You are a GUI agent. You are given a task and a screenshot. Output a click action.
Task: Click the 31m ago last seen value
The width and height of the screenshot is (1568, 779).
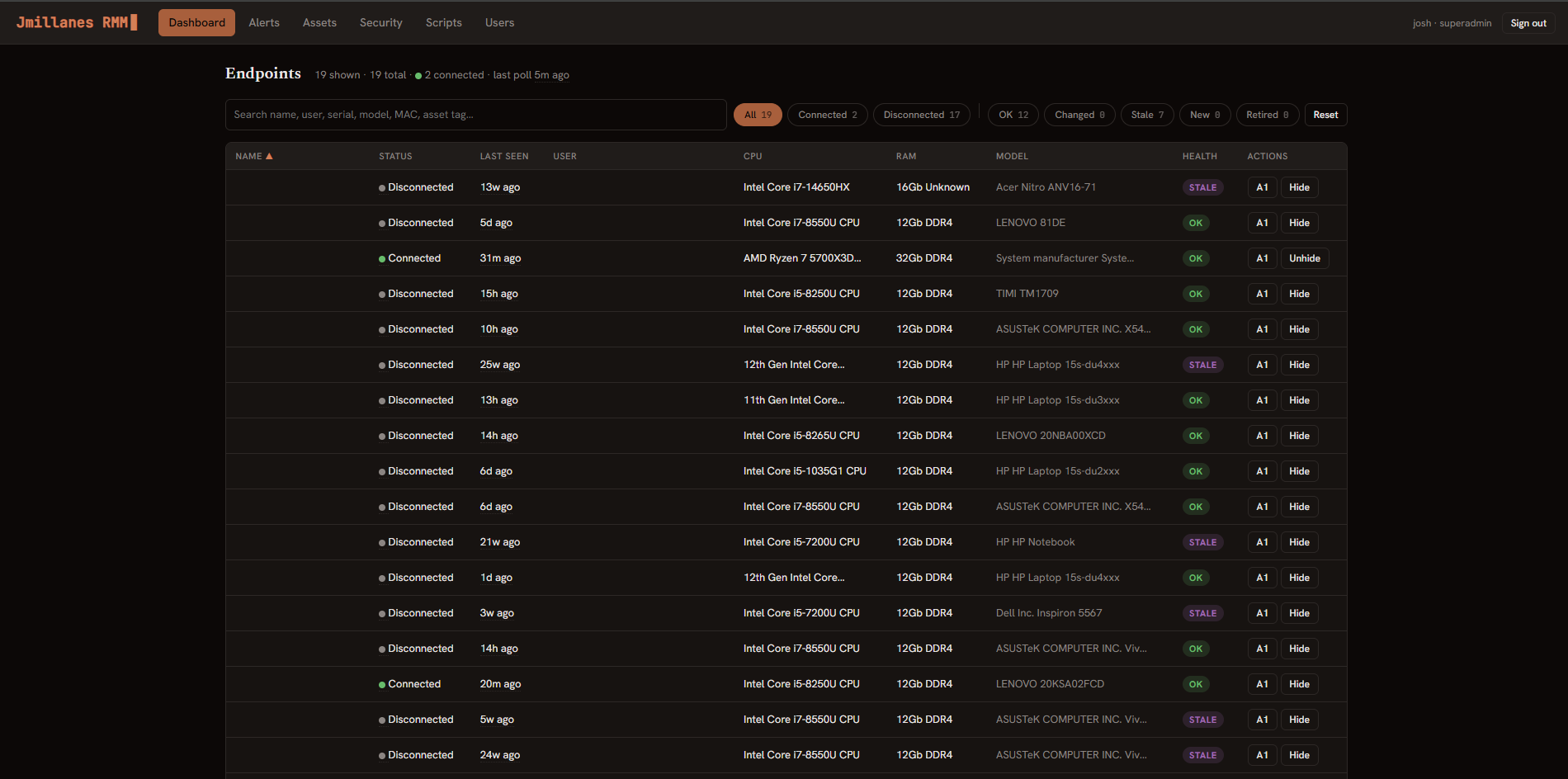click(500, 258)
